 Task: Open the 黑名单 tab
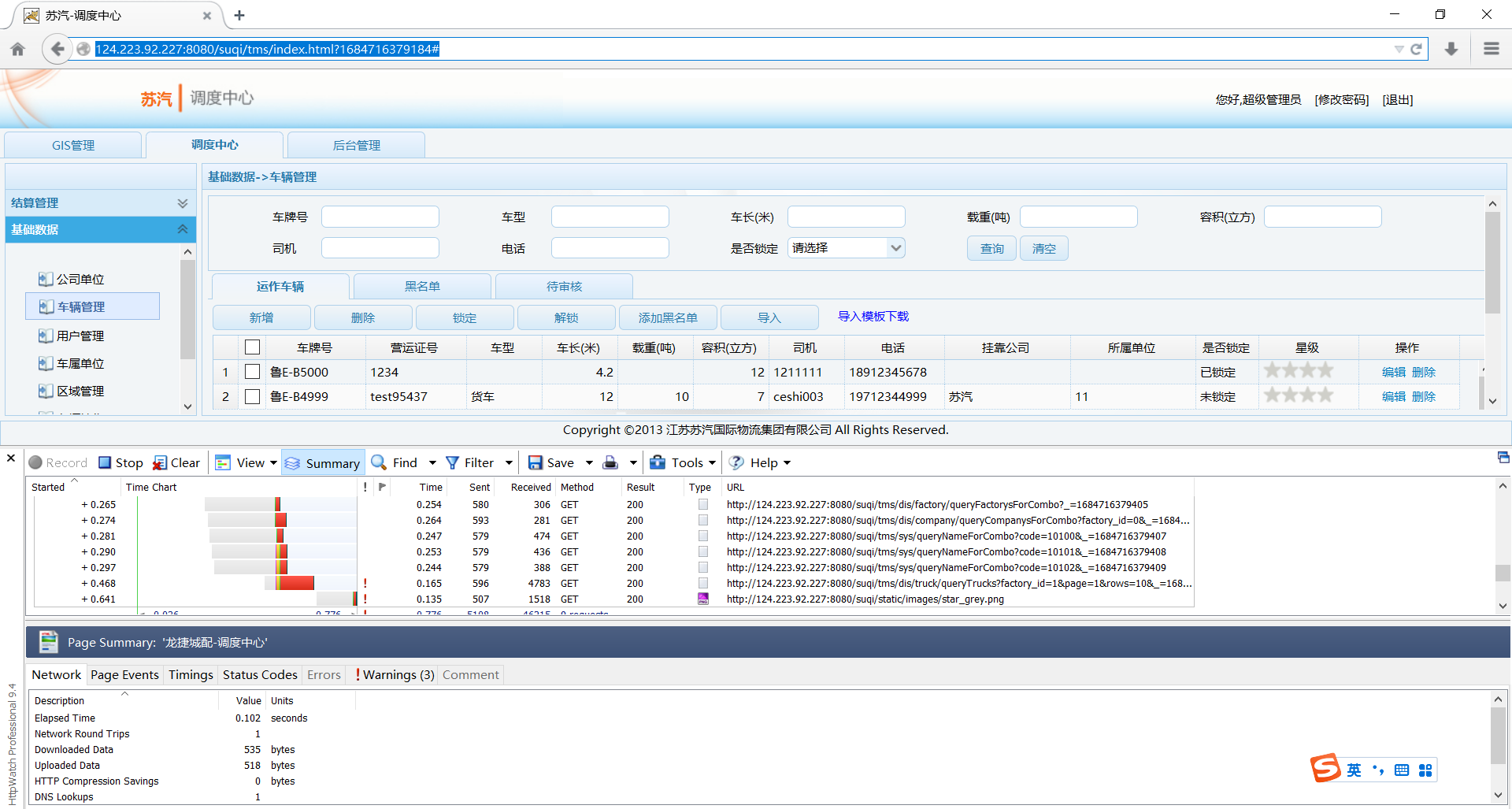423,286
